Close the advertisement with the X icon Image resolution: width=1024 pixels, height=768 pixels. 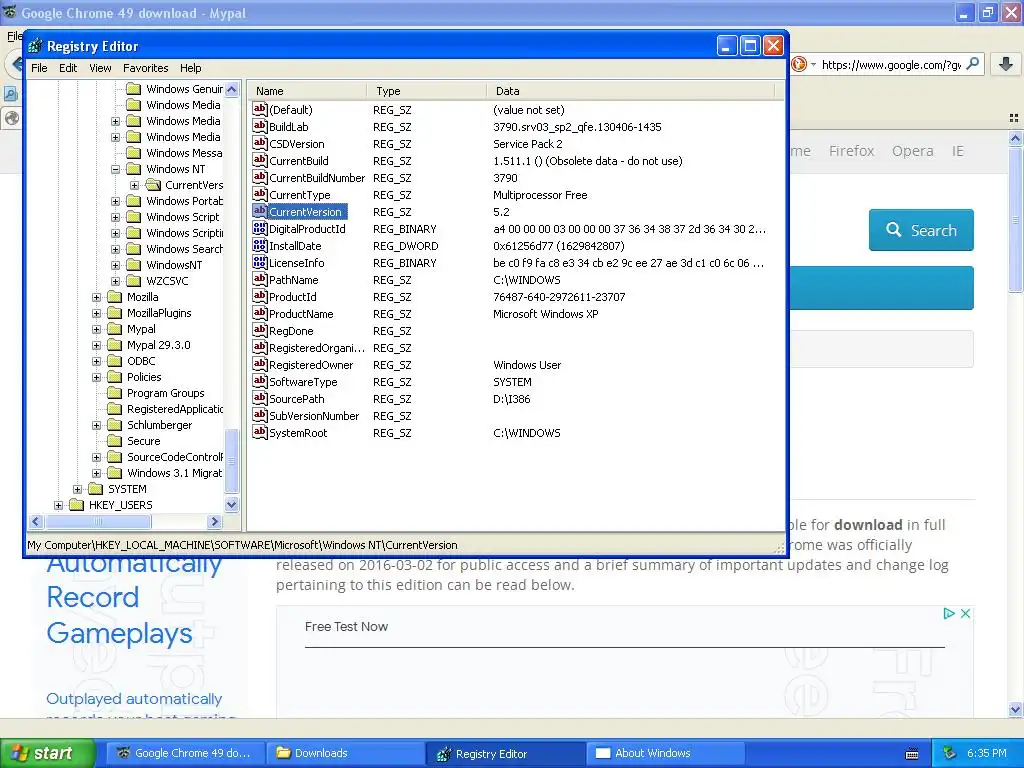pos(965,613)
